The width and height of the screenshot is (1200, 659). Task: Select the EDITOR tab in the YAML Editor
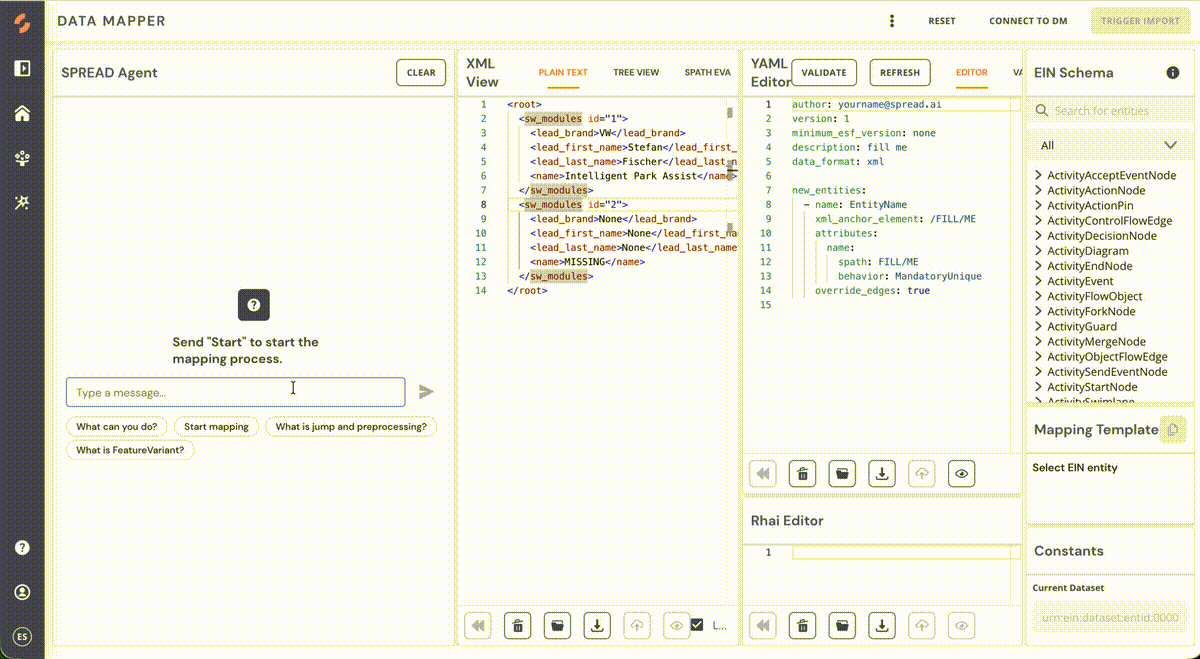pos(971,73)
